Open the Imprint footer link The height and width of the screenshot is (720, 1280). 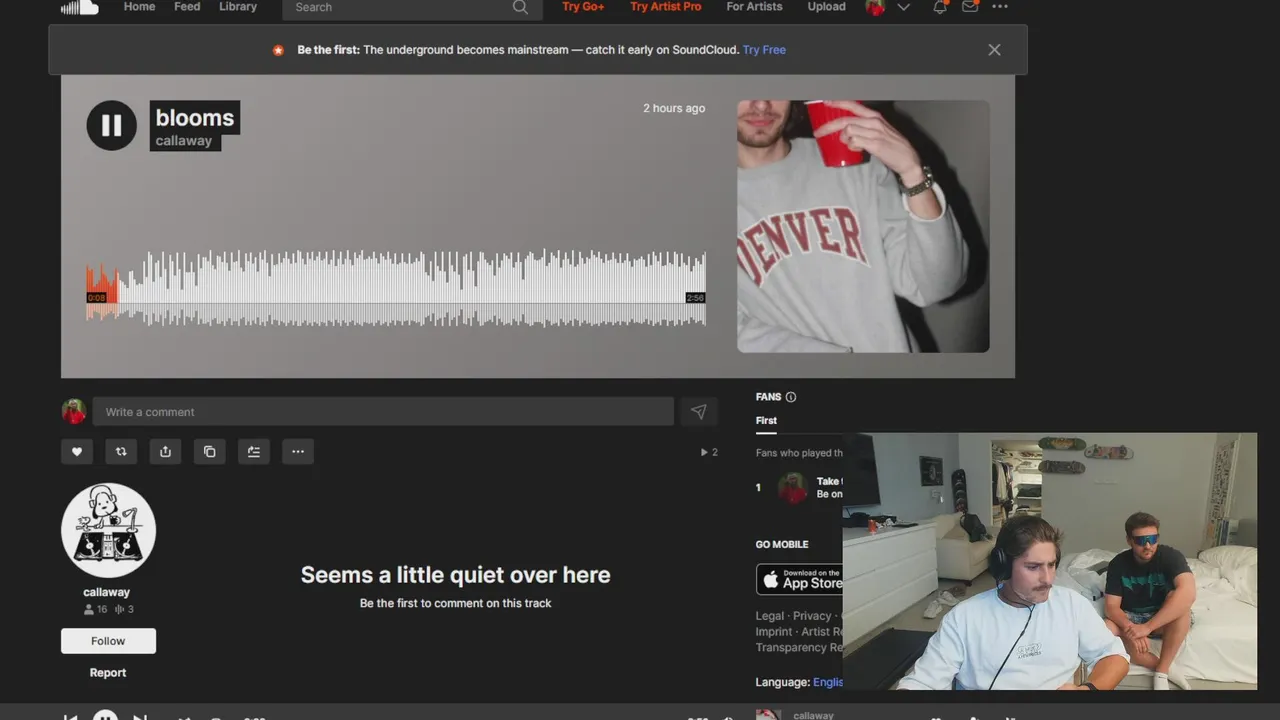point(774,632)
